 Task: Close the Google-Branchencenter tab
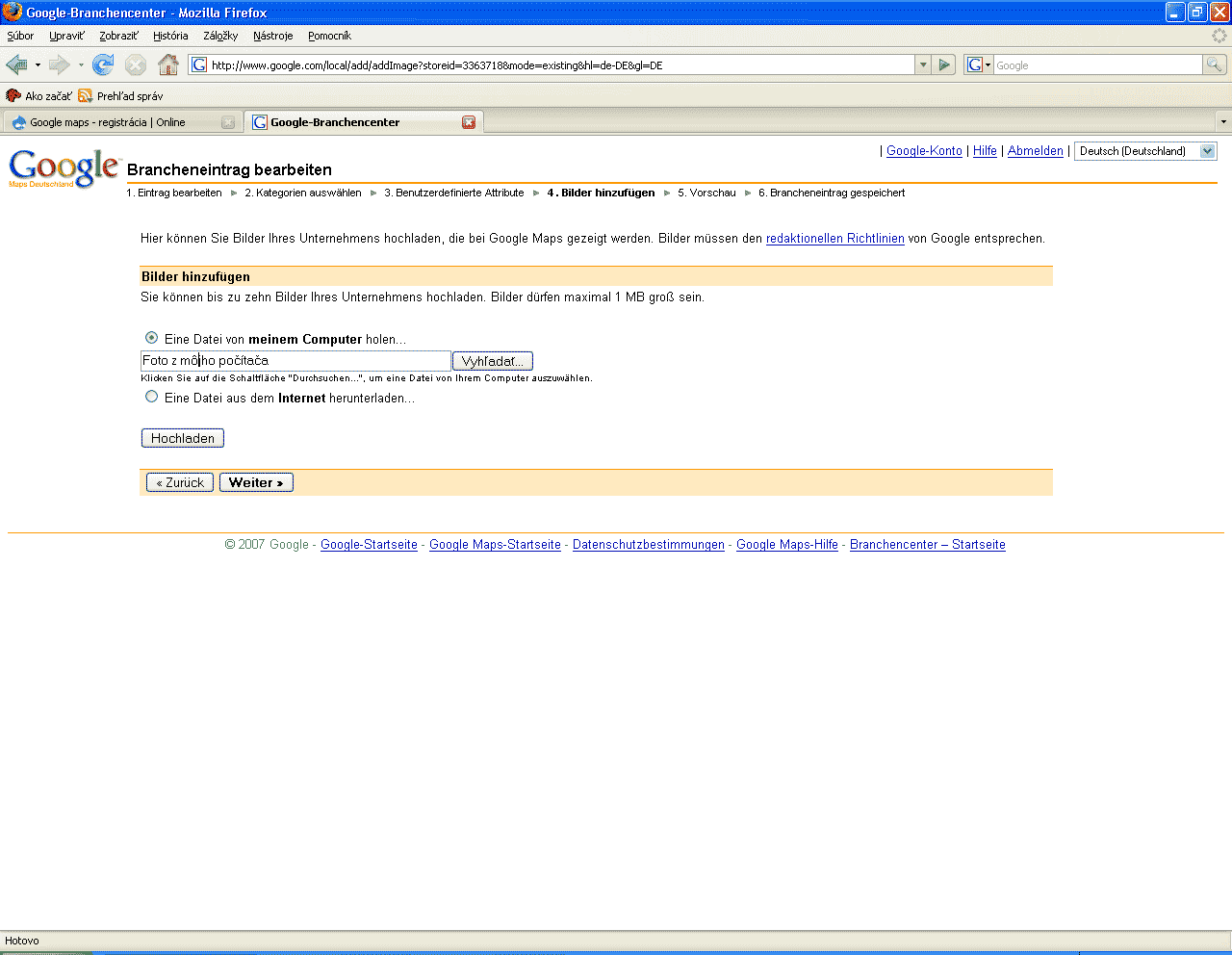coord(469,122)
